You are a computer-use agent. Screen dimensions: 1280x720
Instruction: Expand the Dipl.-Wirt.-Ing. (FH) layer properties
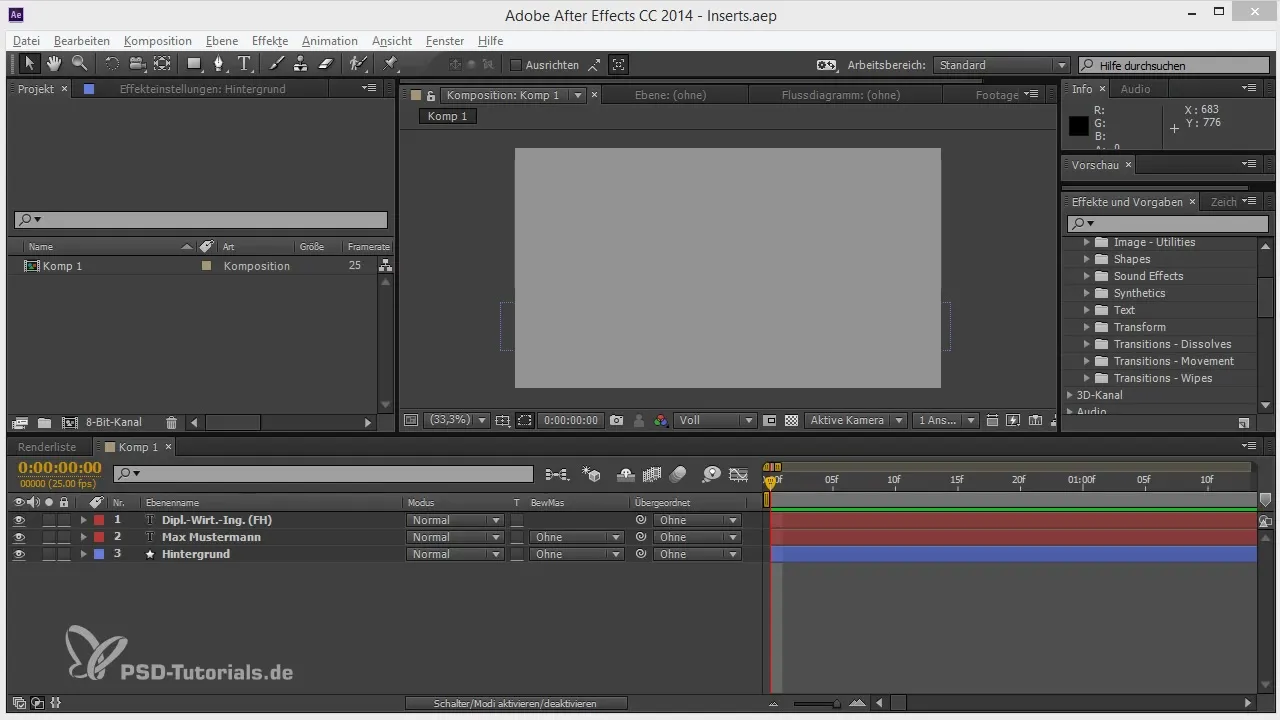point(84,520)
